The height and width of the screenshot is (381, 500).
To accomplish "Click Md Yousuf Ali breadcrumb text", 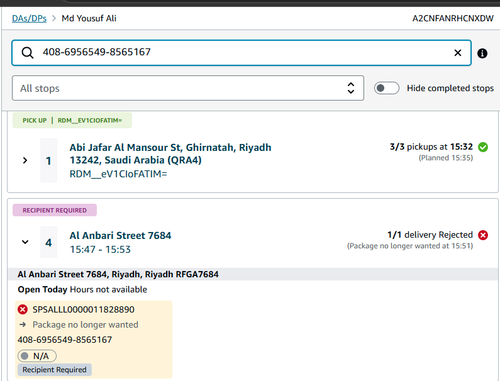I will [89, 18].
